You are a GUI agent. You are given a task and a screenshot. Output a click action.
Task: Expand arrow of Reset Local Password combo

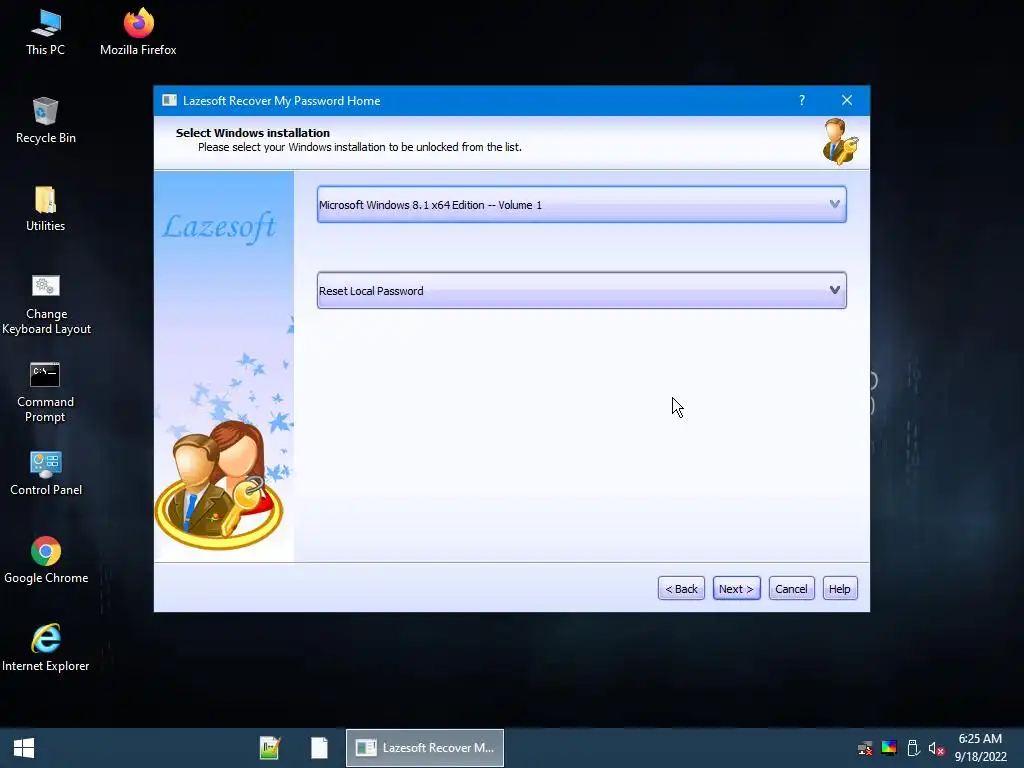[x=835, y=290]
